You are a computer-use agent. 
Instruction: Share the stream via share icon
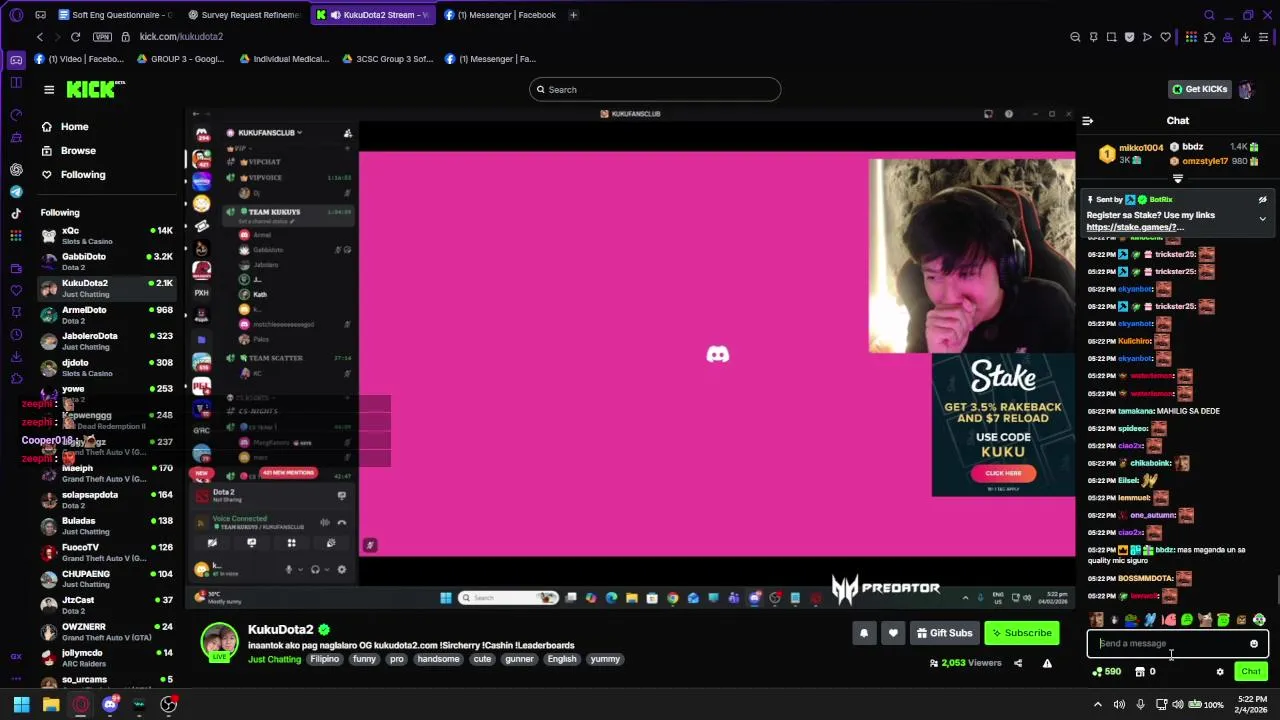click(x=1018, y=663)
